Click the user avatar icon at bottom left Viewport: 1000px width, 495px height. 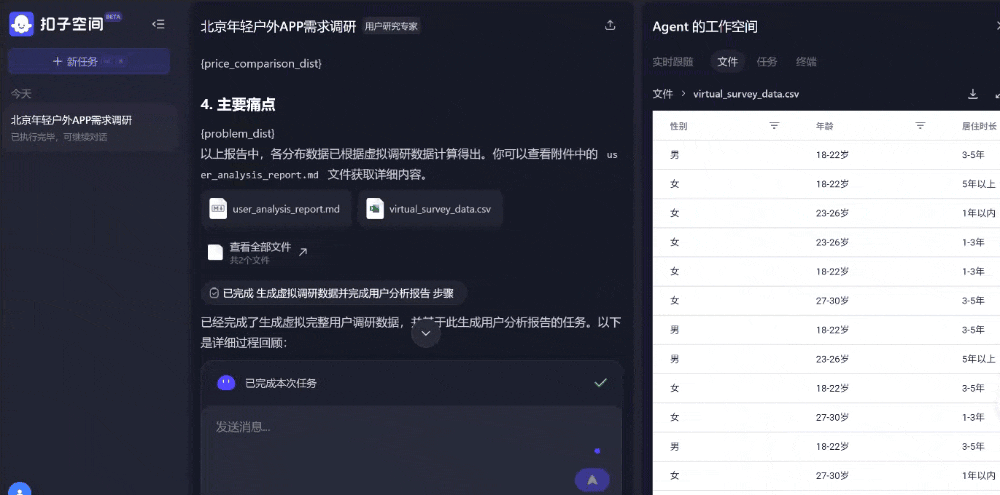[20, 490]
